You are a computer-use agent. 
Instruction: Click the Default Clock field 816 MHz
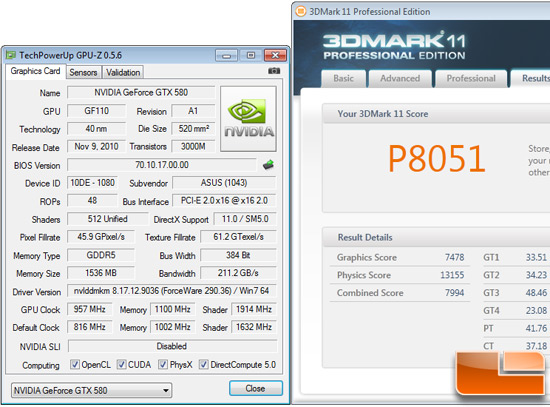[x=89, y=327]
